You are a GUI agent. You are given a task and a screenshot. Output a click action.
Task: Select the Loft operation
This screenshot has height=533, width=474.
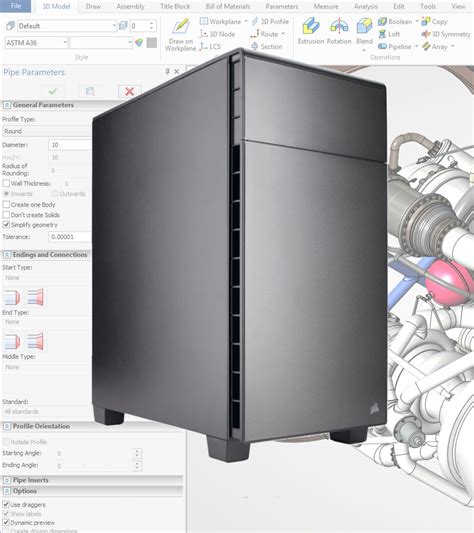coord(389,34)
